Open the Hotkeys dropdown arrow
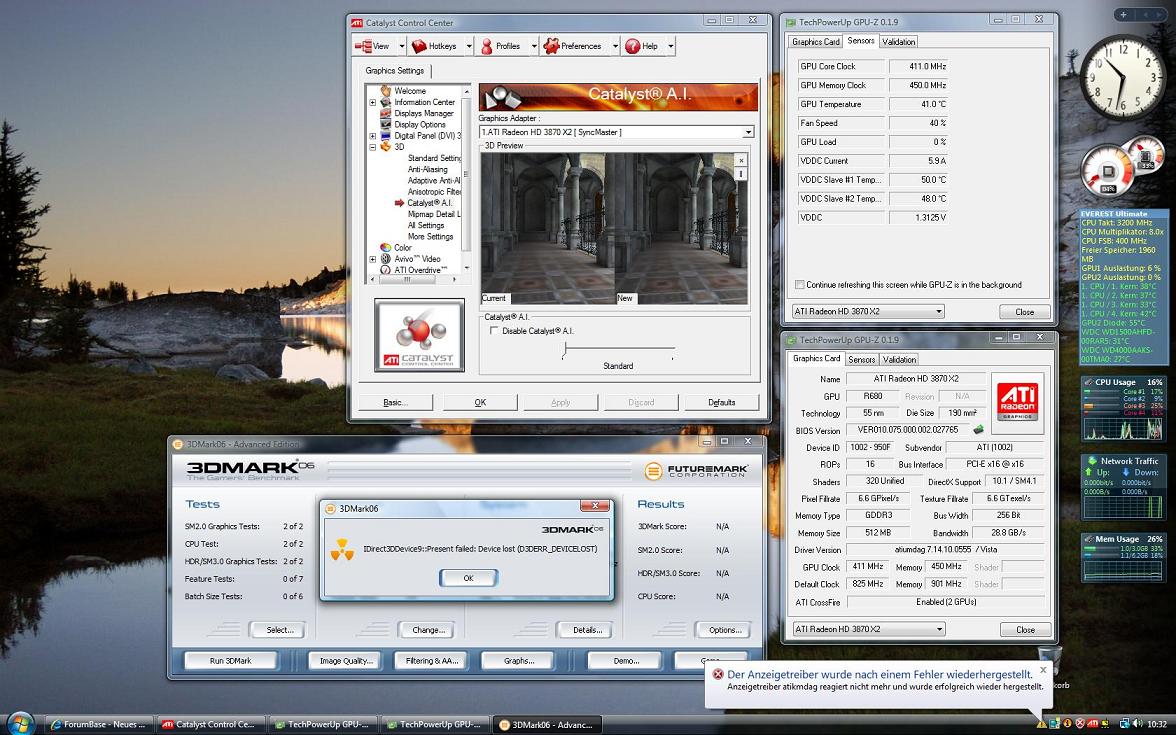Viewport: 1176px width, 735px height. pyautogui.click(x=469, y=46)
